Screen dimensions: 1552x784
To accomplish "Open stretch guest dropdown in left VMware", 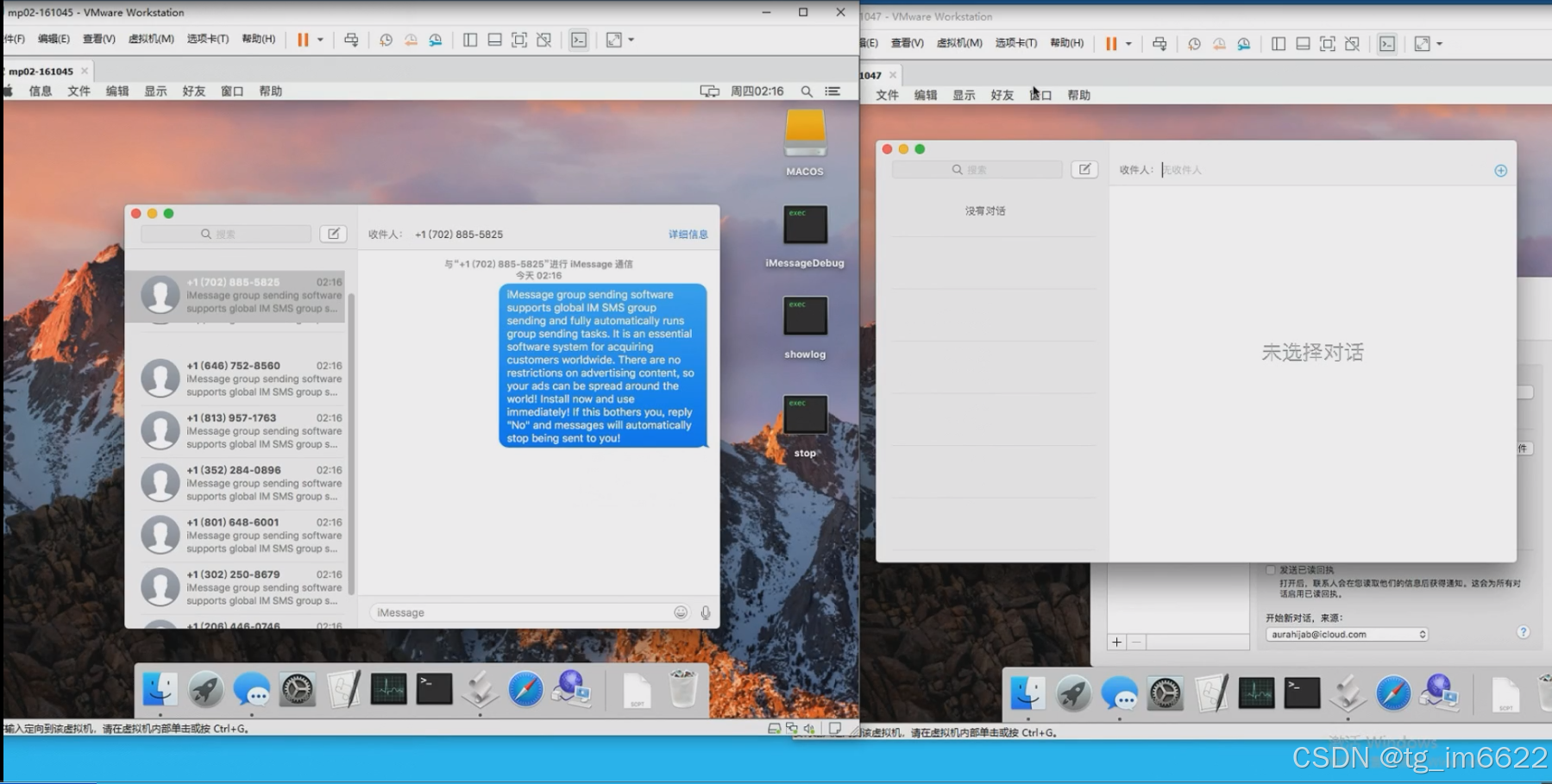I will (631, 40).
